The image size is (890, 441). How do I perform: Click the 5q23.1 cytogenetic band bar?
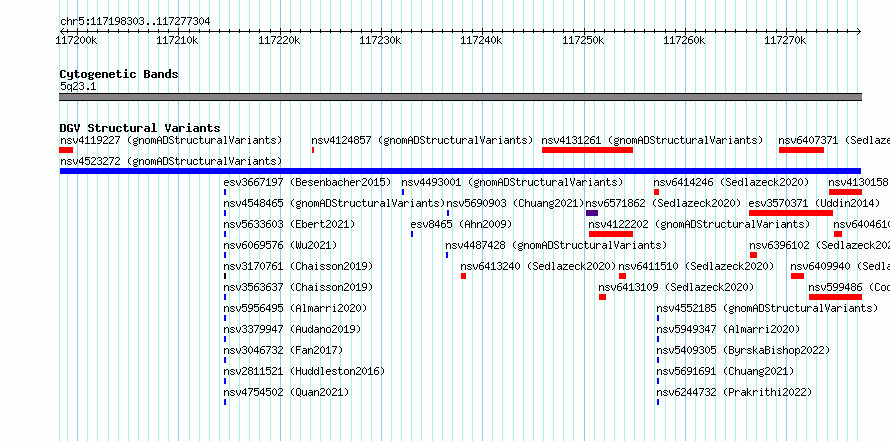pos(460,97)
